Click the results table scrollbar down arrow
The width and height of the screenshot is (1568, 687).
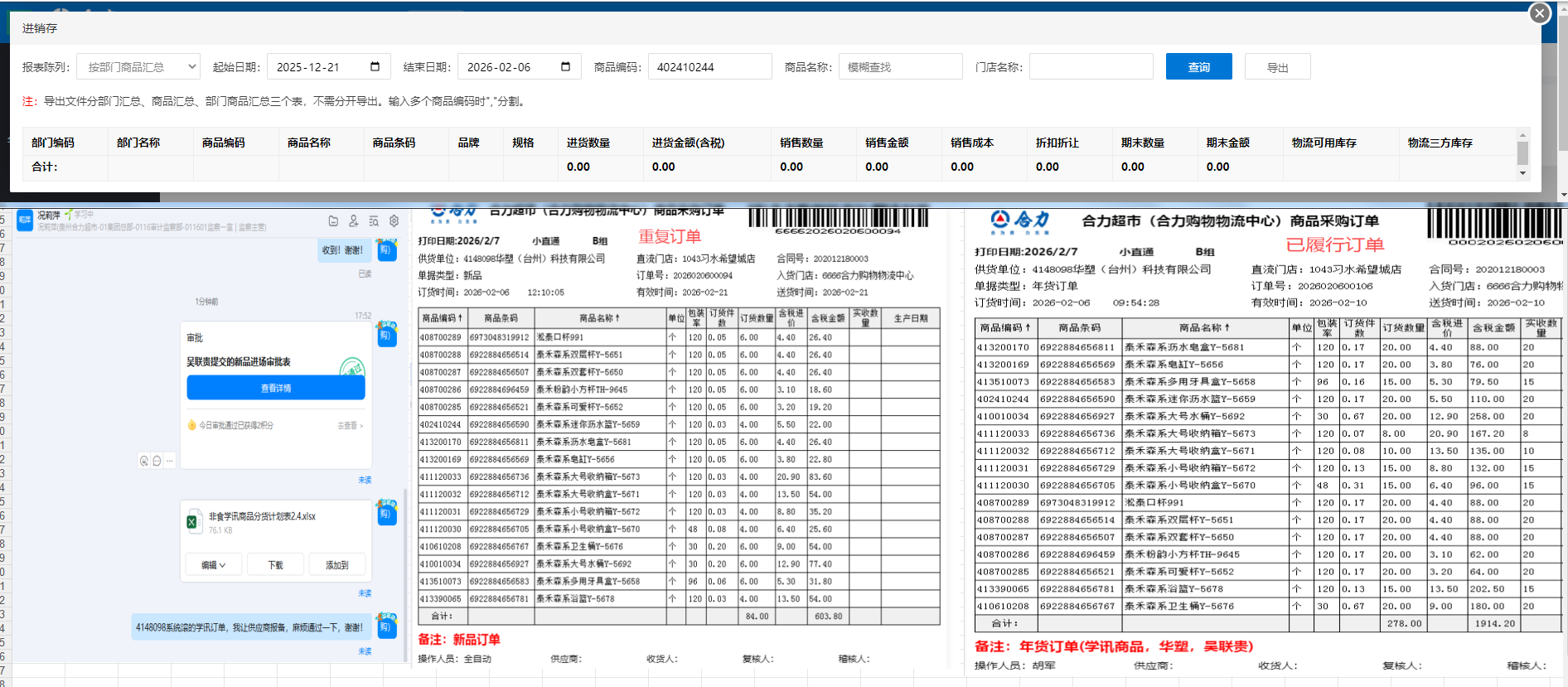[x=1522, y=174]
